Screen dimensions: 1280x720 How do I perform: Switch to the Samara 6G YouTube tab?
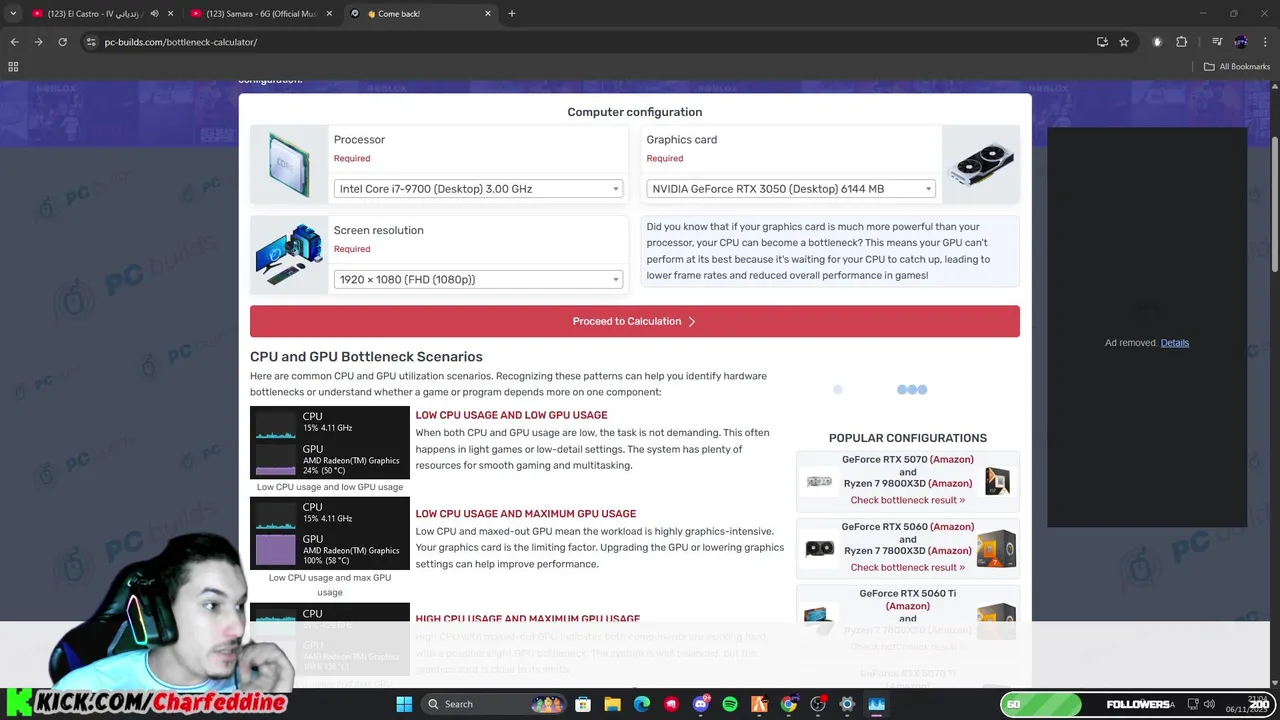point(260,14)
